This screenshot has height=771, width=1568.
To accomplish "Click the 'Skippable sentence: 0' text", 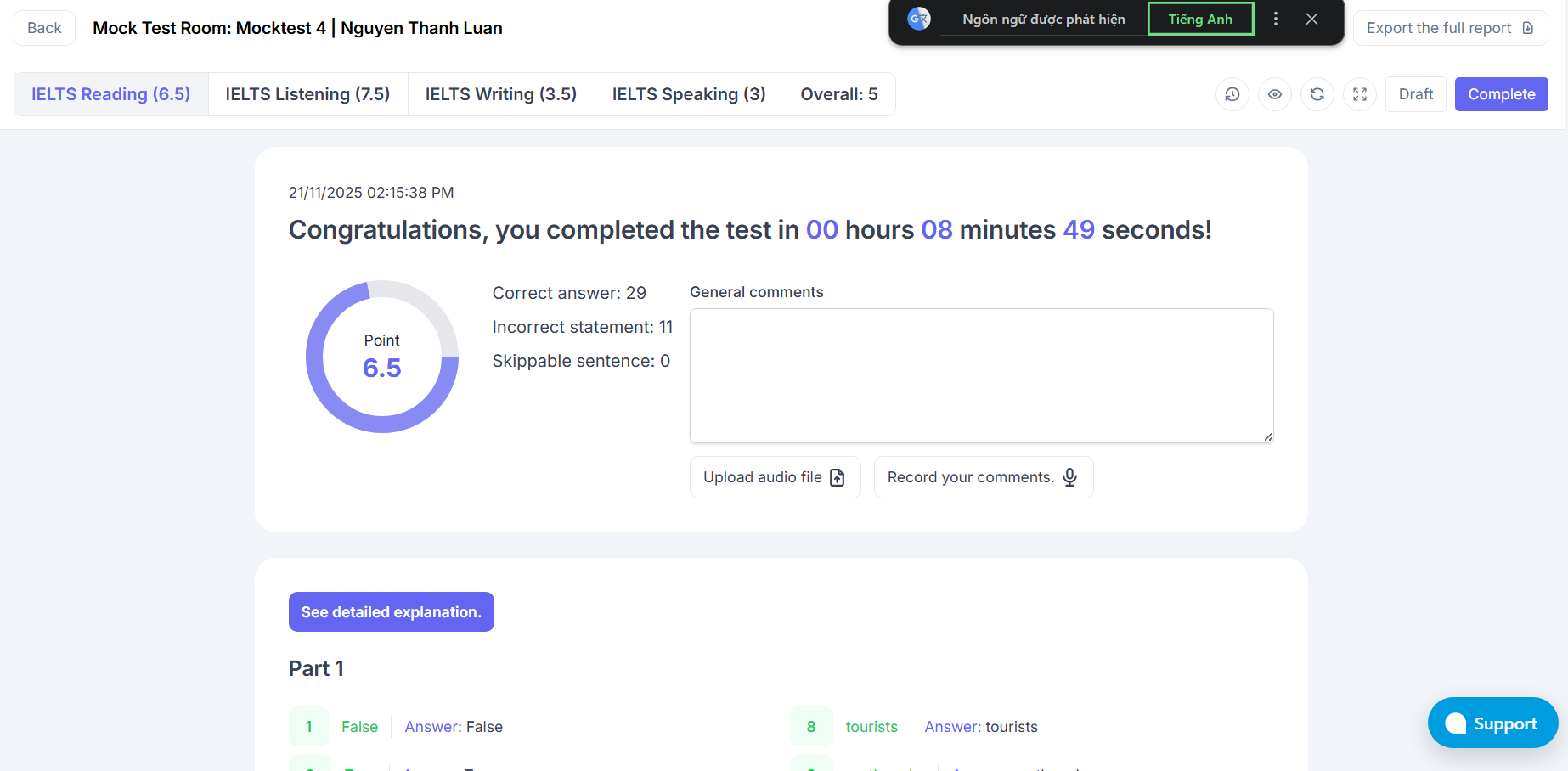I will 581,361.
